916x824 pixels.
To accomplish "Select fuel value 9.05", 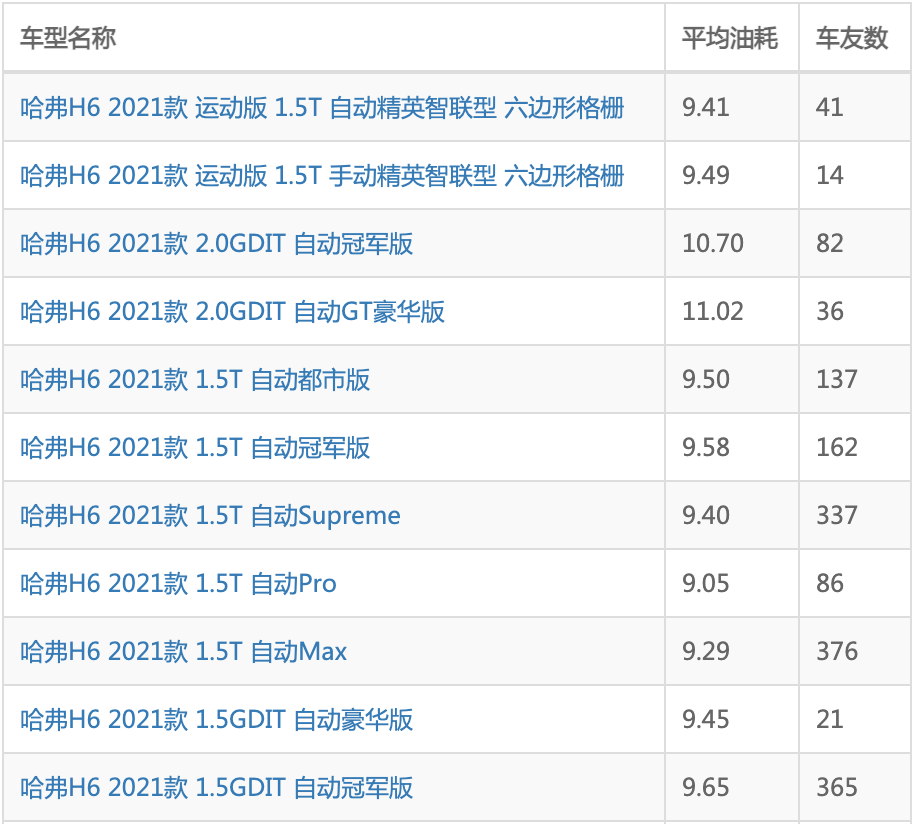I will click(706, 583).
